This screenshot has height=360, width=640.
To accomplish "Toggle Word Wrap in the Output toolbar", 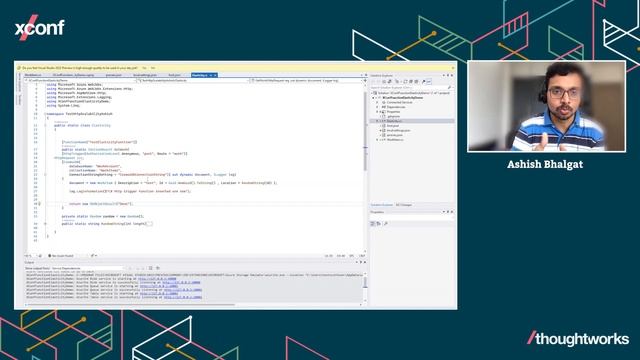I will tap(158, 268).
